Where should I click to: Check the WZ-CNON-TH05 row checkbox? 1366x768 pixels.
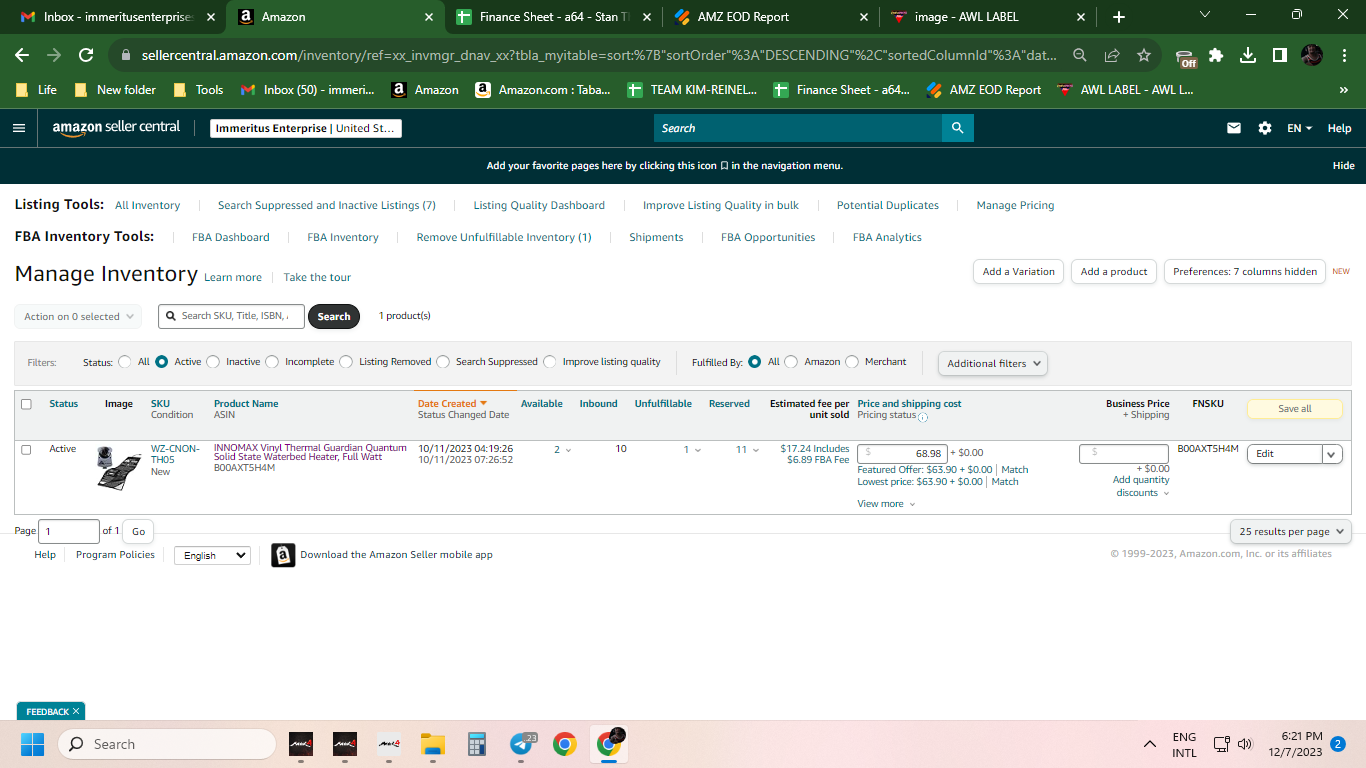pos(26,450)
